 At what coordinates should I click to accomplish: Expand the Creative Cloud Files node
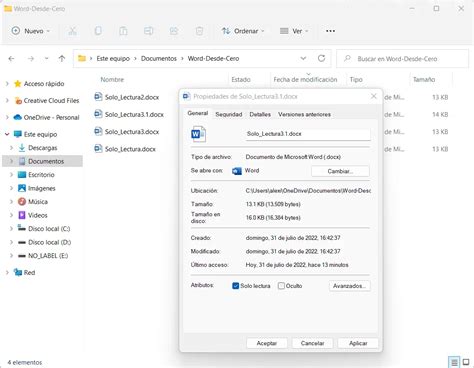tap(7, 101)
